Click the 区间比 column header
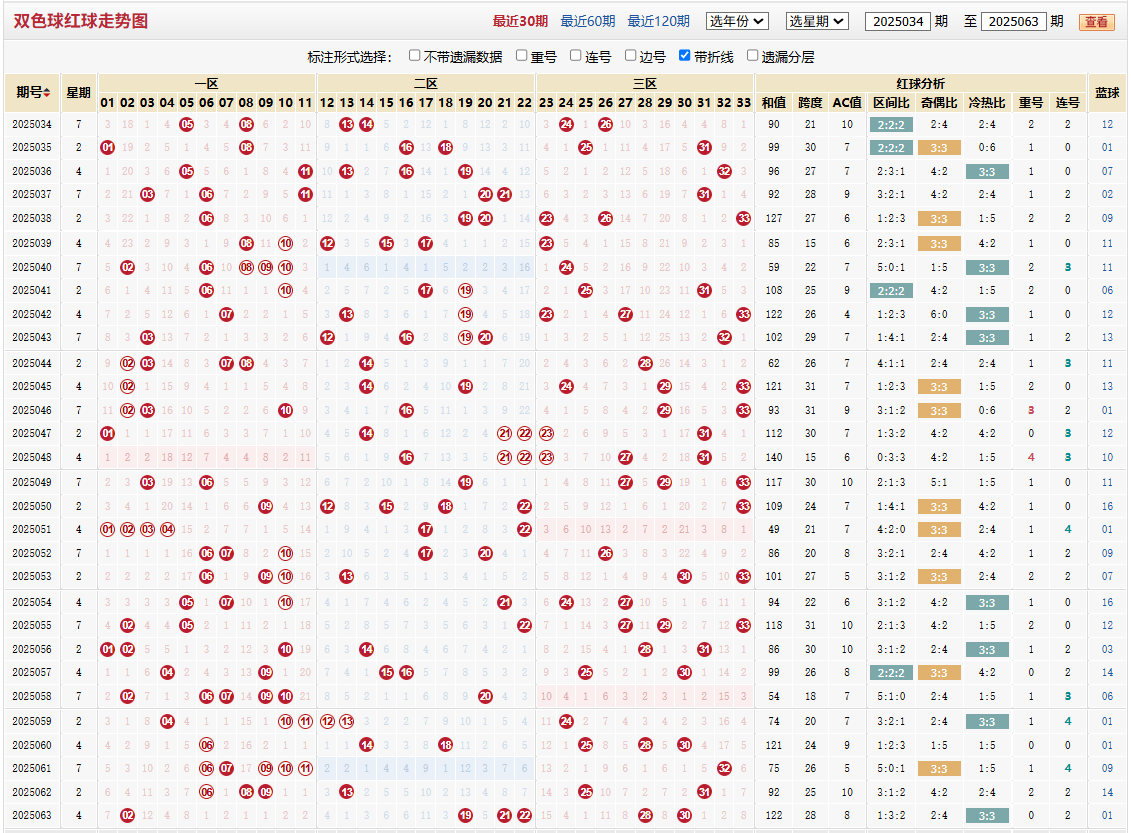 click(x=892, y=102)
